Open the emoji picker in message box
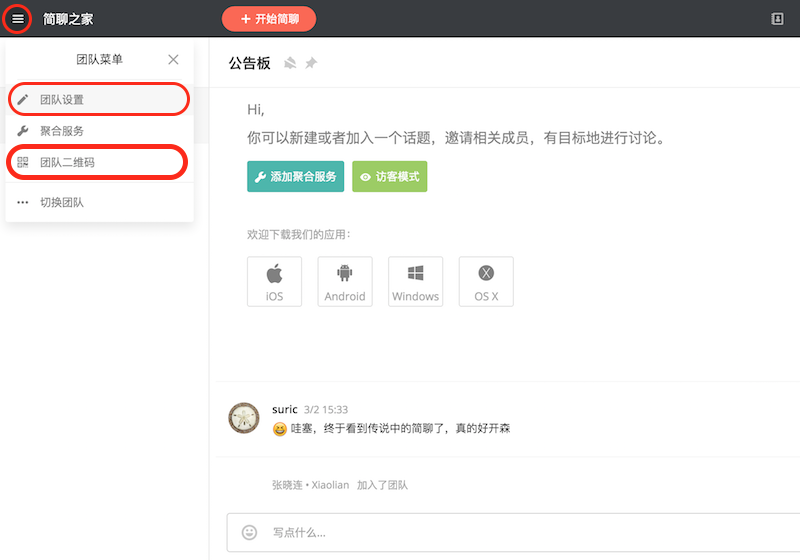The width and height of the screenshot is (800, 560). [250, 533]
